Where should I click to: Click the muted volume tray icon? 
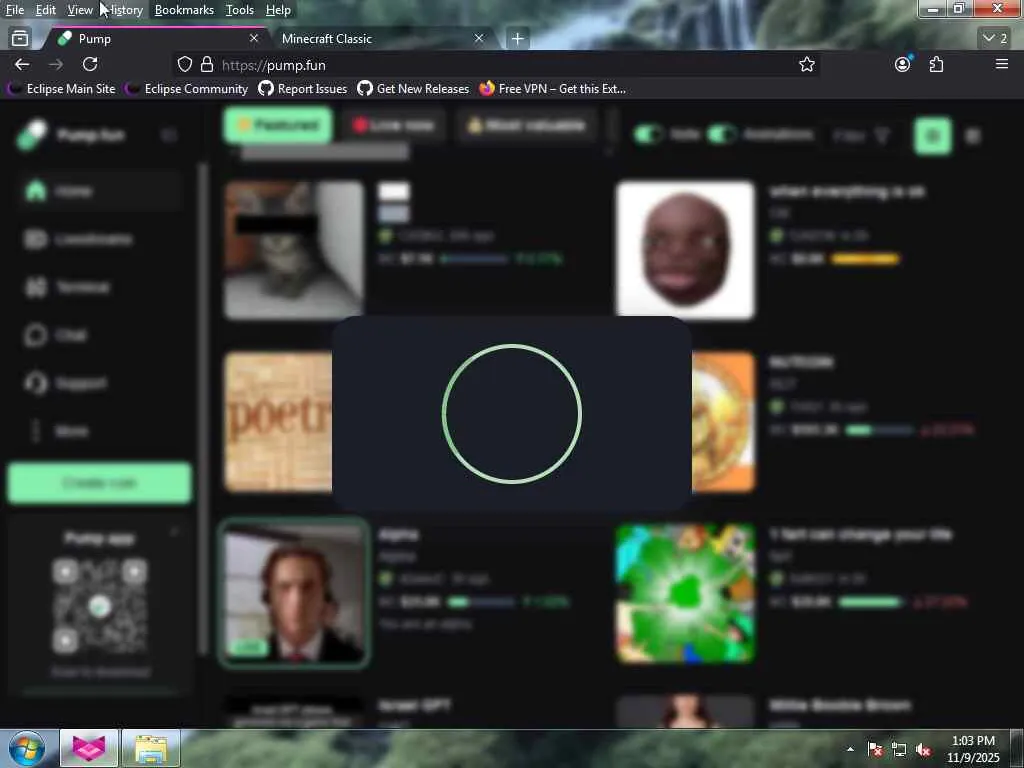pos(923,750)
